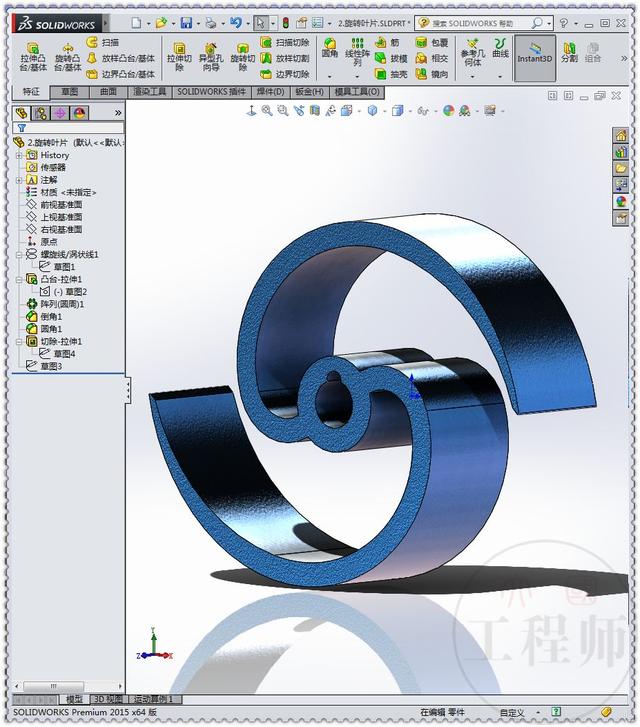Click the 分割 split tool

[569, 51]
